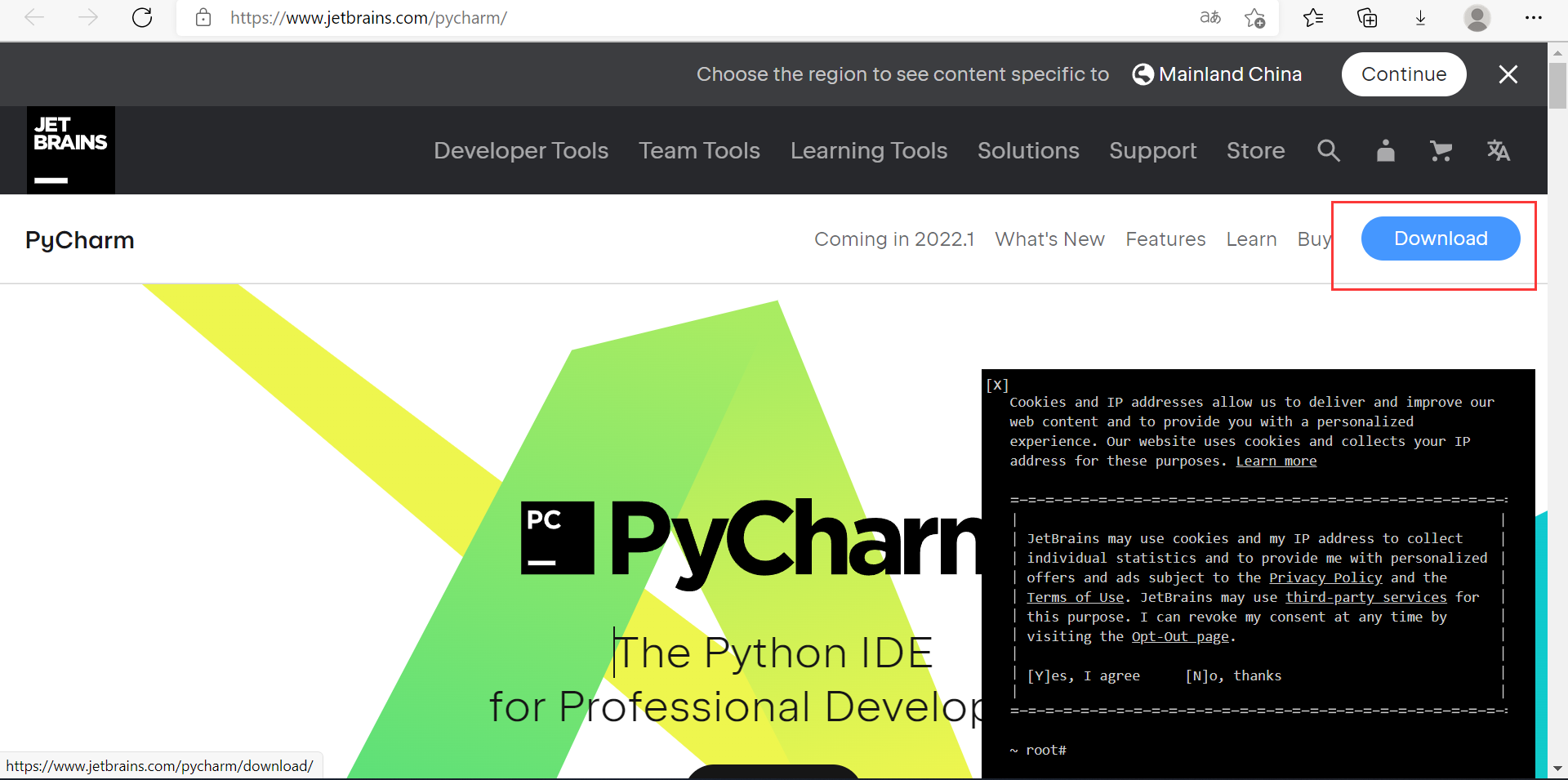Open the Learn link

[1251, 239]
